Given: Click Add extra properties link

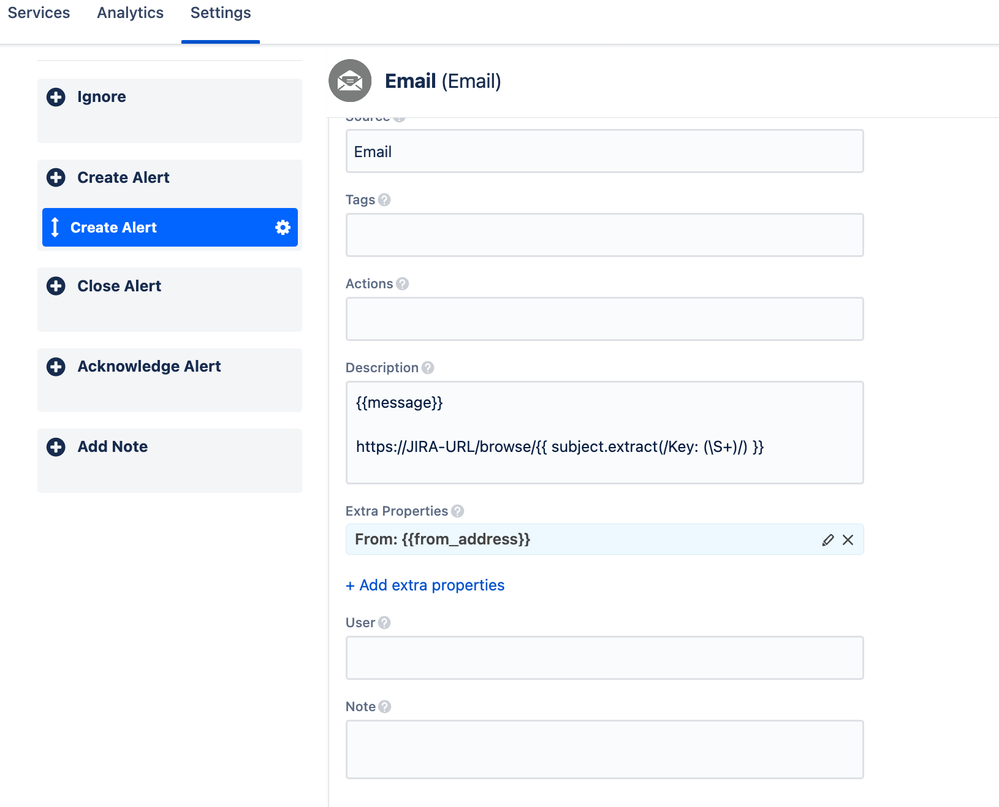Looking at the screenshot, I should coord(425,585).
